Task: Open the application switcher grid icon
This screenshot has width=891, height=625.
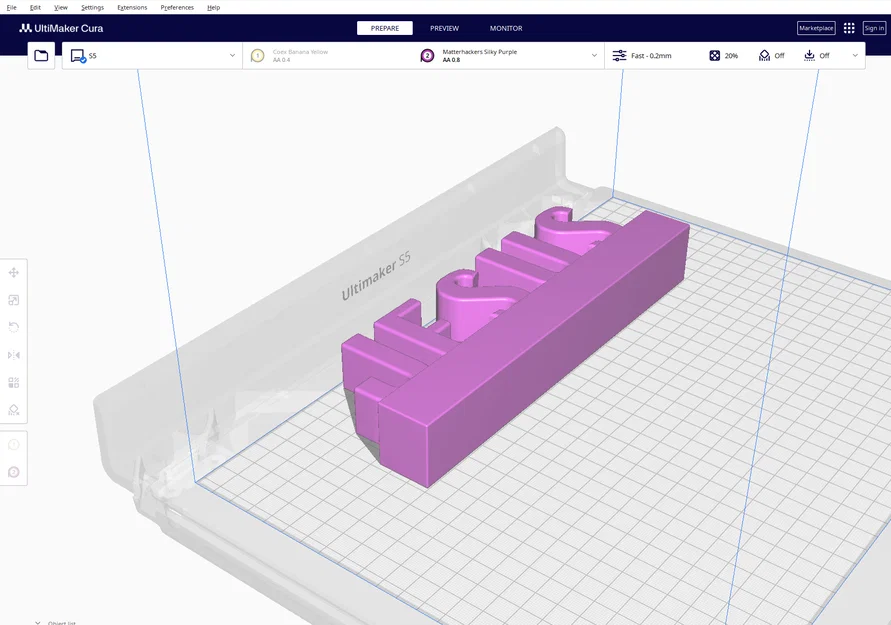Action: click(849, 28)
